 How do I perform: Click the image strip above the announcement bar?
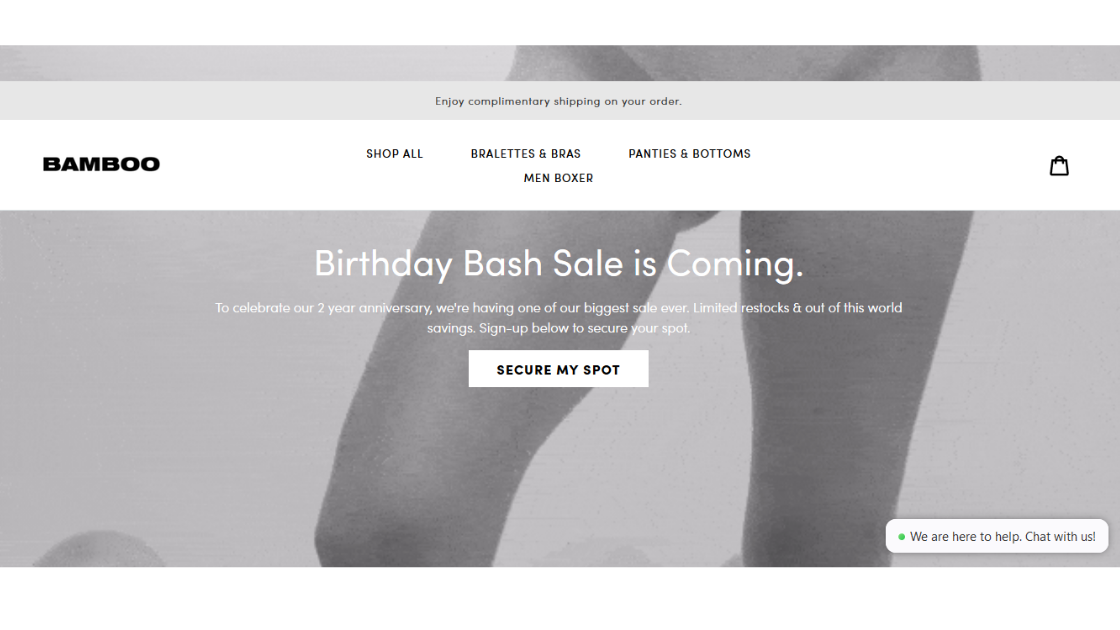[559, 63]
